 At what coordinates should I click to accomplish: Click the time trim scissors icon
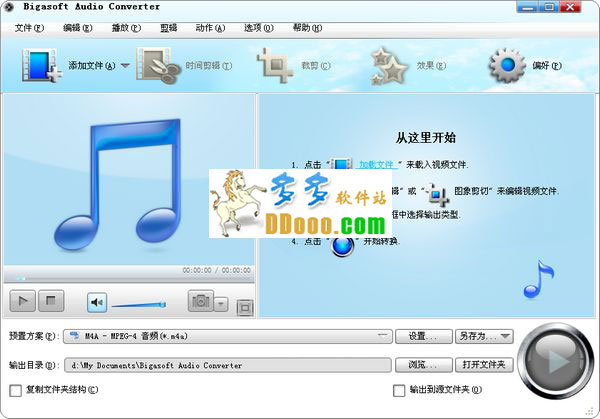(x=158, y=65)
